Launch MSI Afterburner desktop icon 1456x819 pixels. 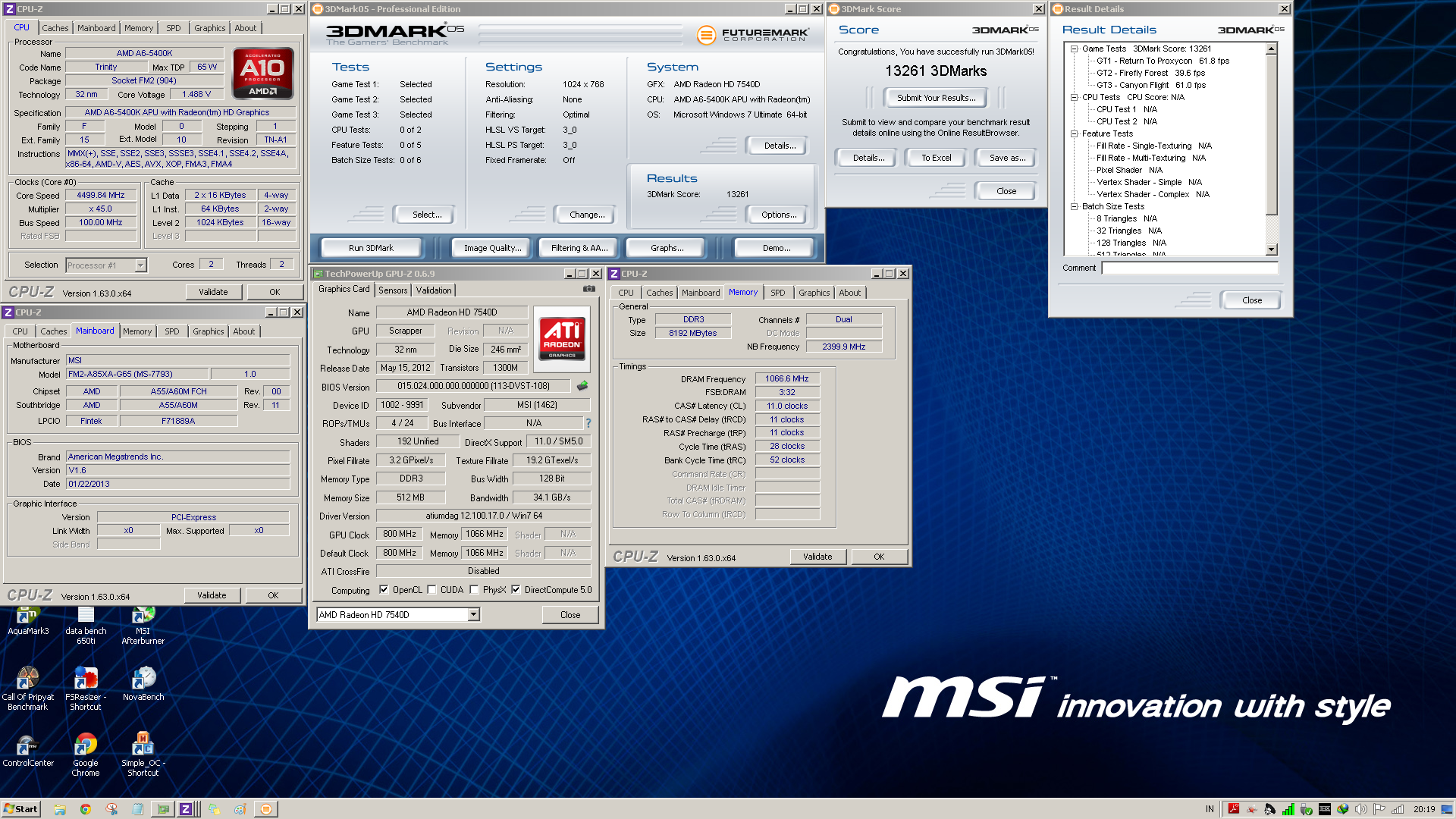tap(143, 625)
